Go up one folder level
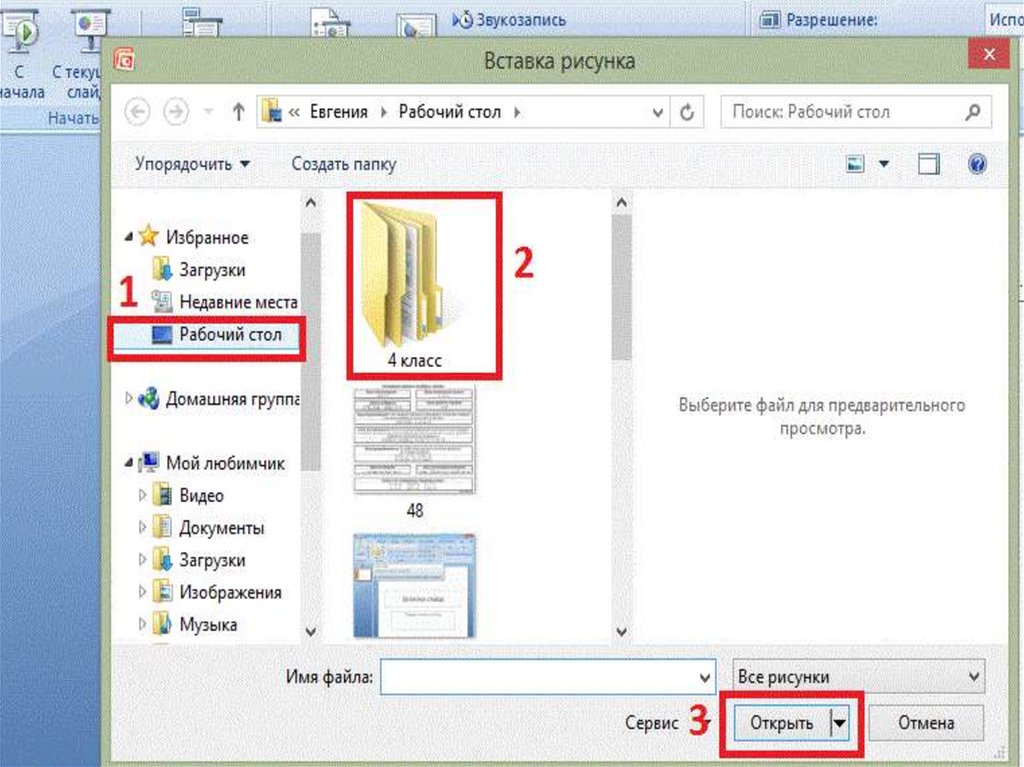The height and width of the screenshot is (767, 1024). coord(238,112)
